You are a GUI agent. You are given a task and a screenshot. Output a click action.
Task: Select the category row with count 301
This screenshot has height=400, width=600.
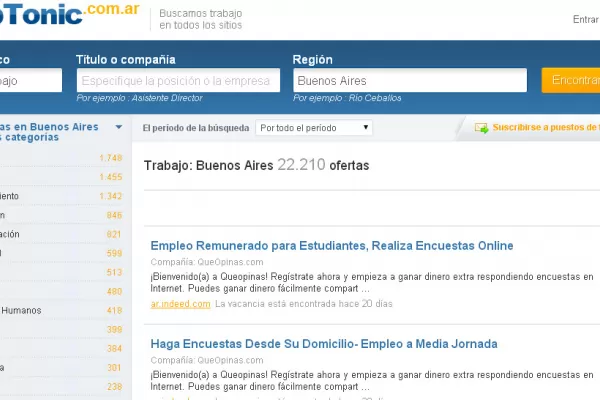pos(61,367)
